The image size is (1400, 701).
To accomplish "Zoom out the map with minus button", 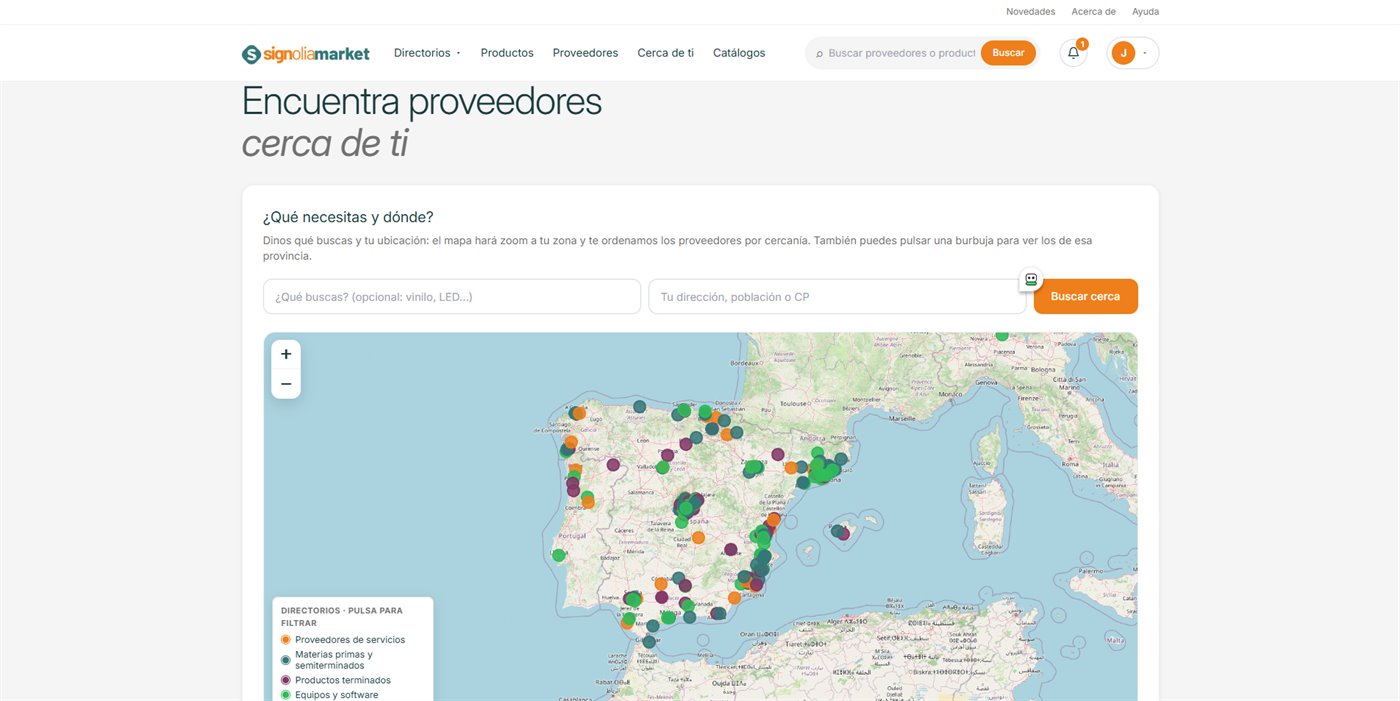I will point(286,384).
